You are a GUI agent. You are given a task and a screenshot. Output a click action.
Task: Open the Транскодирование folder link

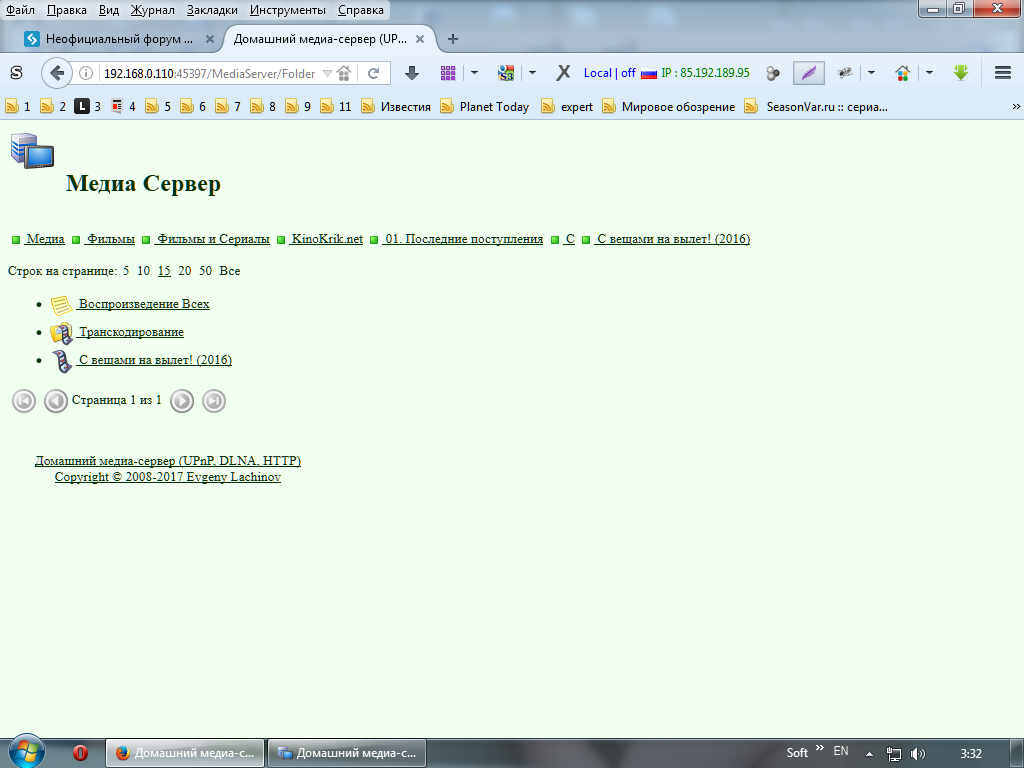pos(131,332)
